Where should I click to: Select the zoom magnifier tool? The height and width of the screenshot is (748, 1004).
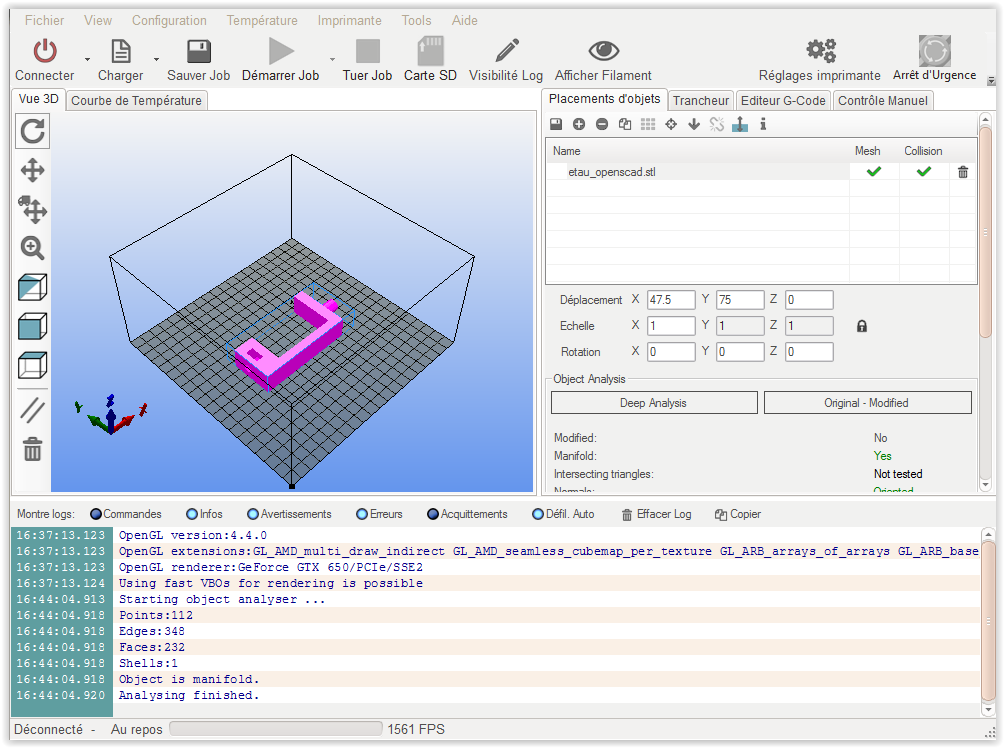33,248
